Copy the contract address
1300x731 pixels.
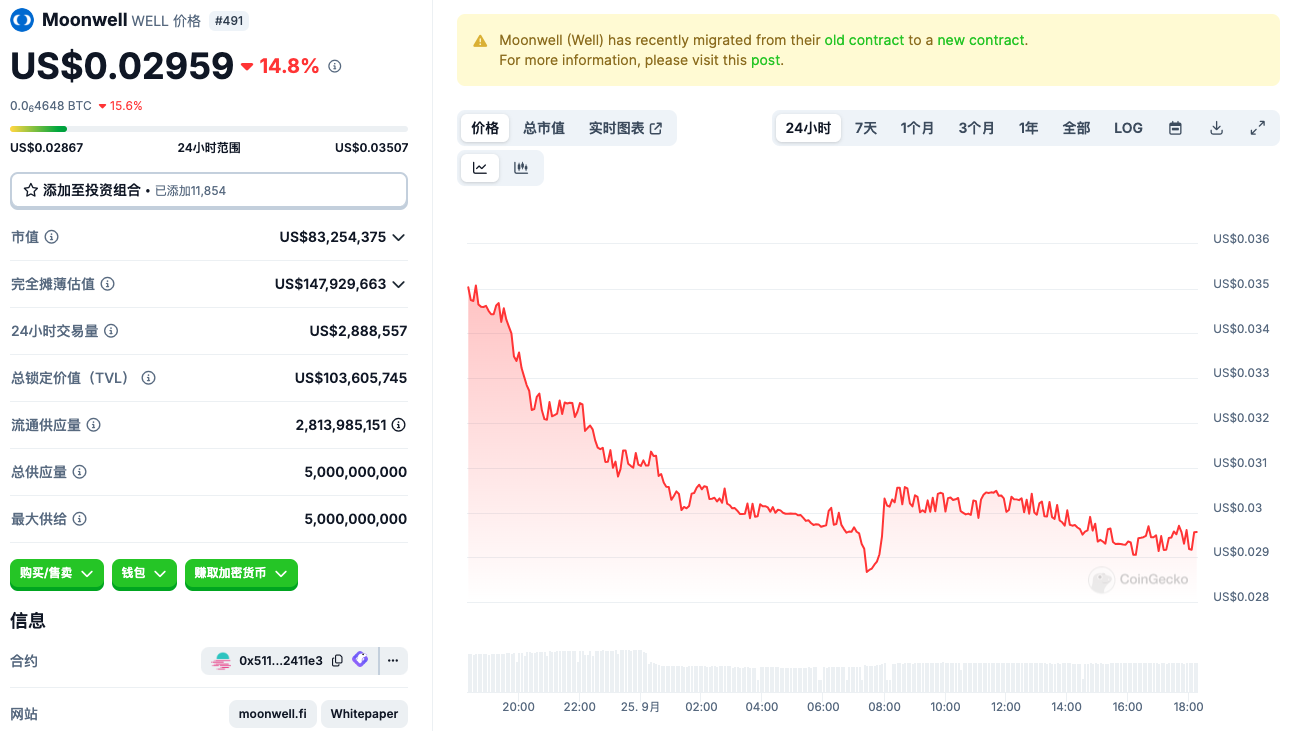(337, 661)
